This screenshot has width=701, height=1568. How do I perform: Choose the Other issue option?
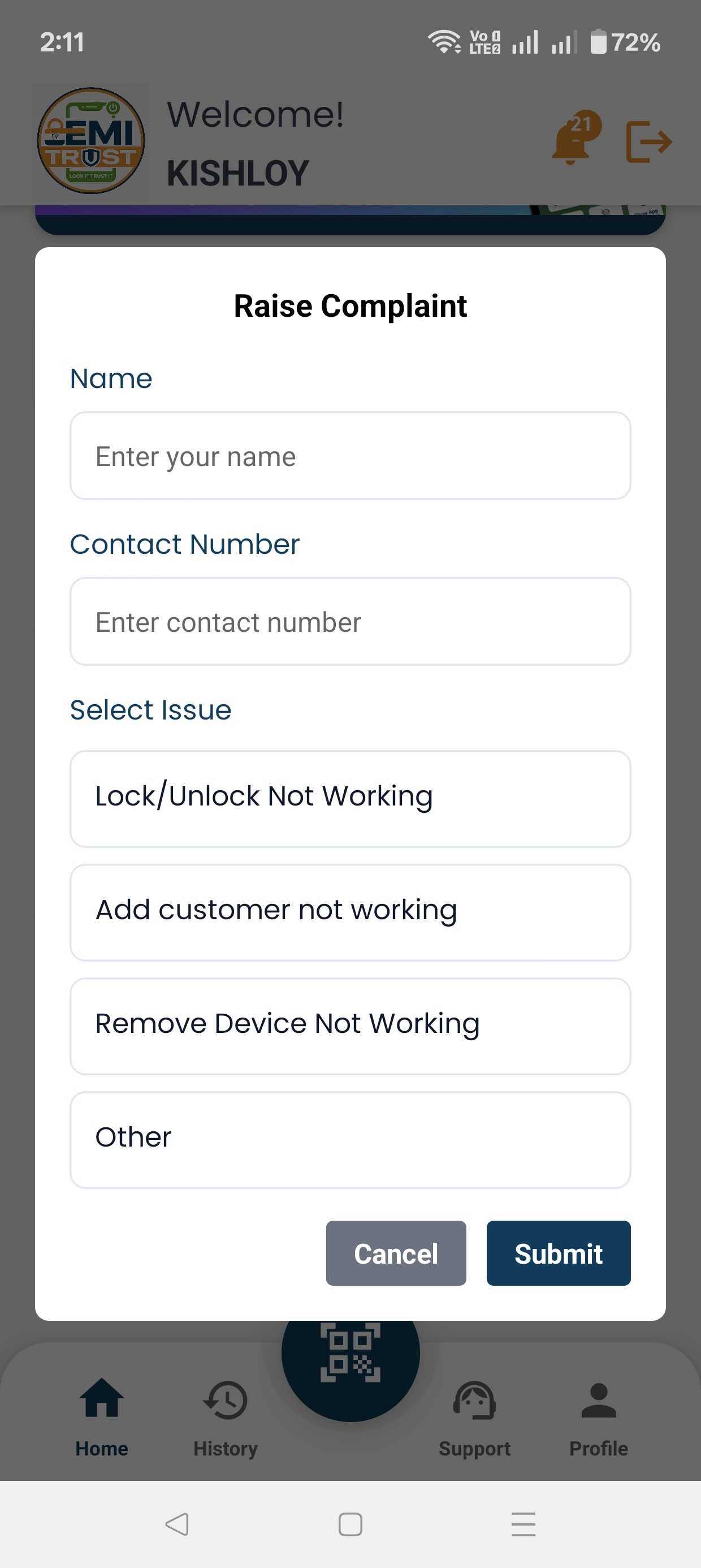[350, 1138]
